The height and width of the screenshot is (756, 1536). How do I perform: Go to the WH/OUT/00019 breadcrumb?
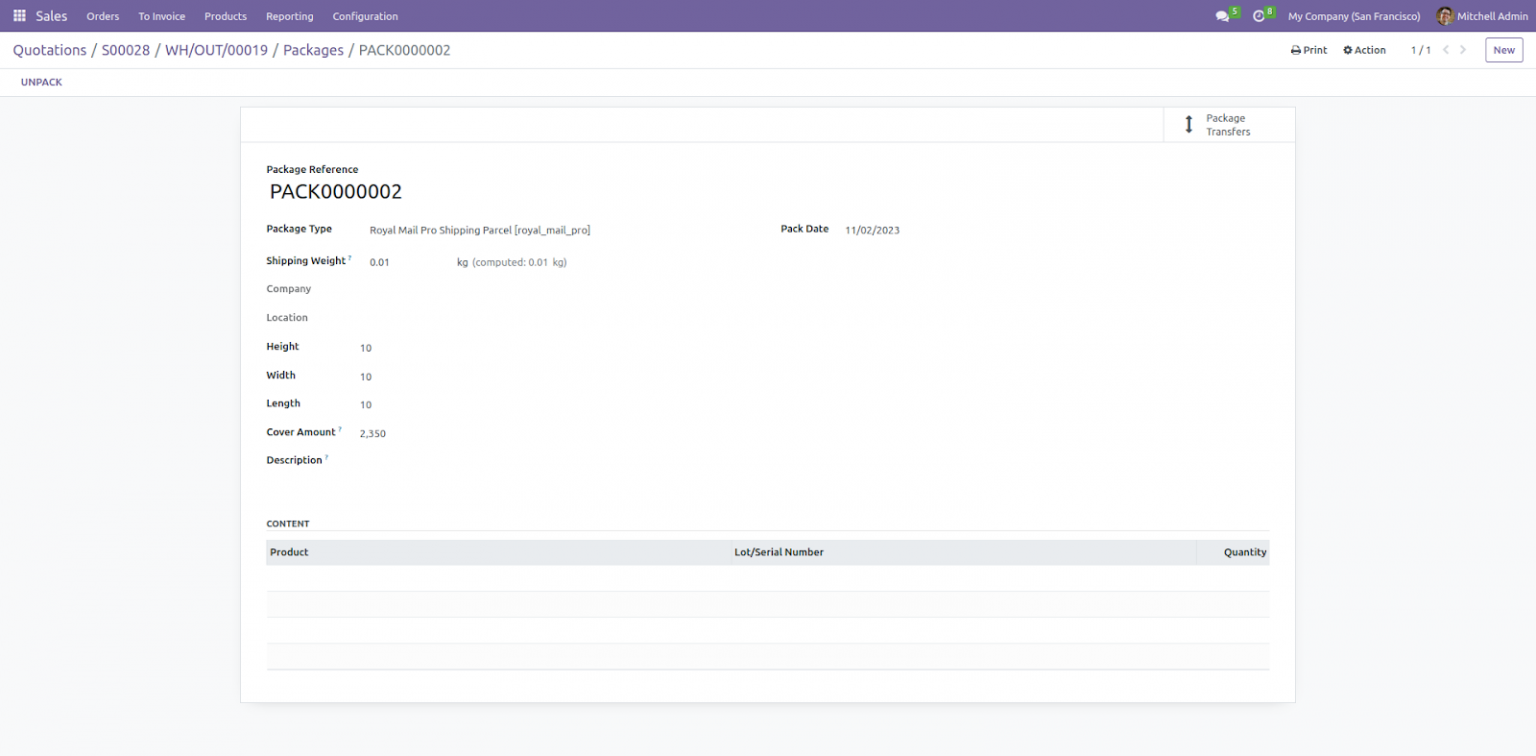tap(217, 50)
